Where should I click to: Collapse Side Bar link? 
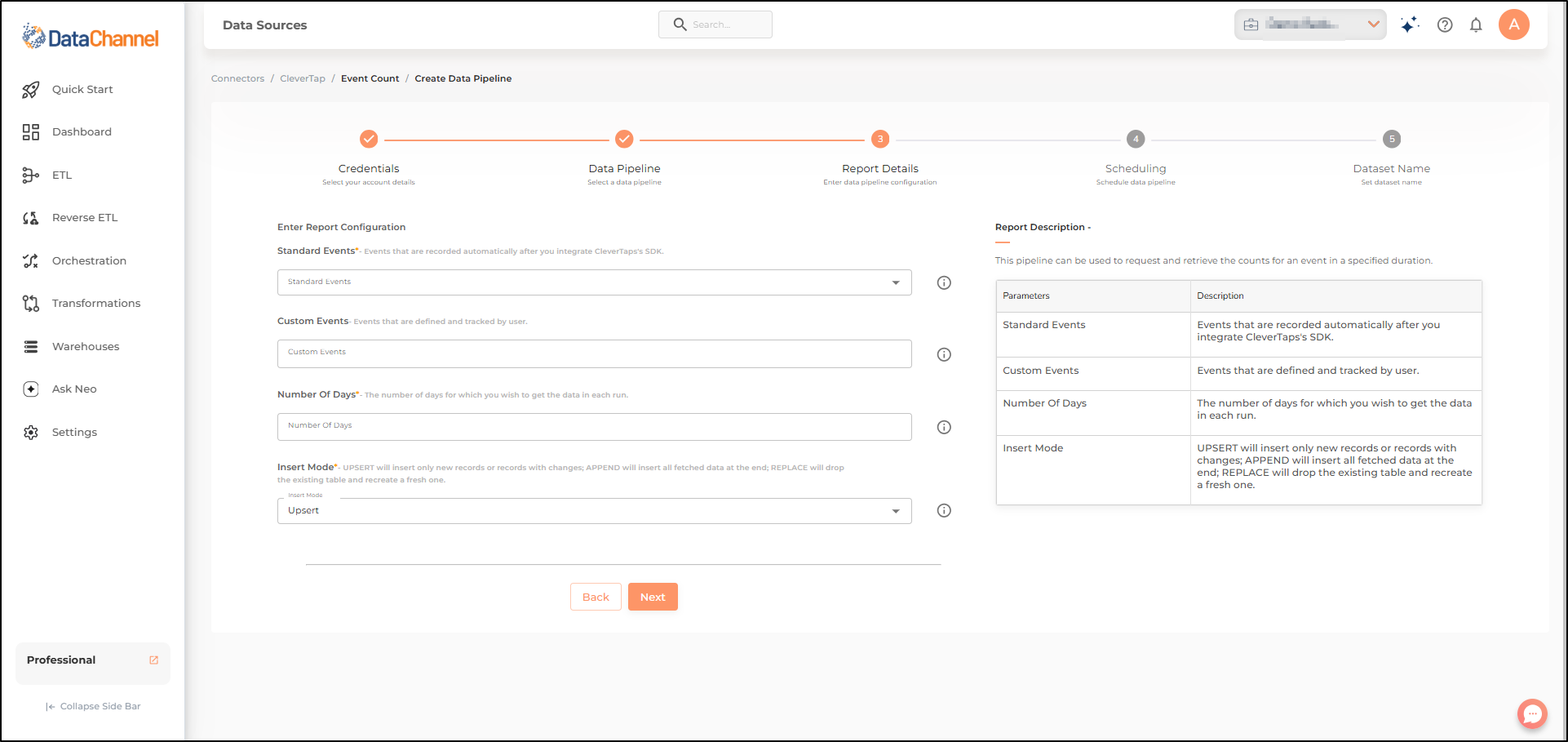point(93,707)
